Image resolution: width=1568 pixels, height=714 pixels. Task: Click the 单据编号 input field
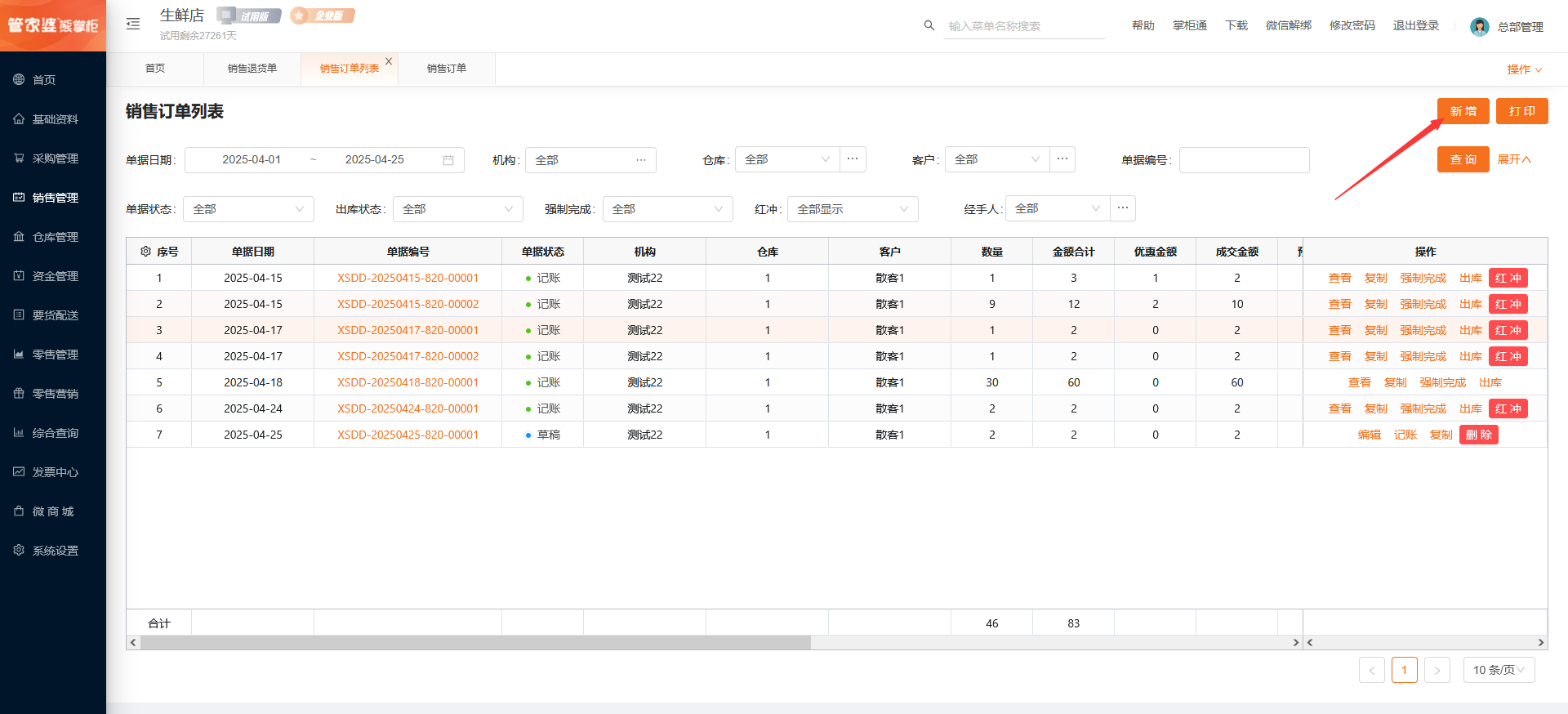pyautogui.click(x=1244, y=160)
